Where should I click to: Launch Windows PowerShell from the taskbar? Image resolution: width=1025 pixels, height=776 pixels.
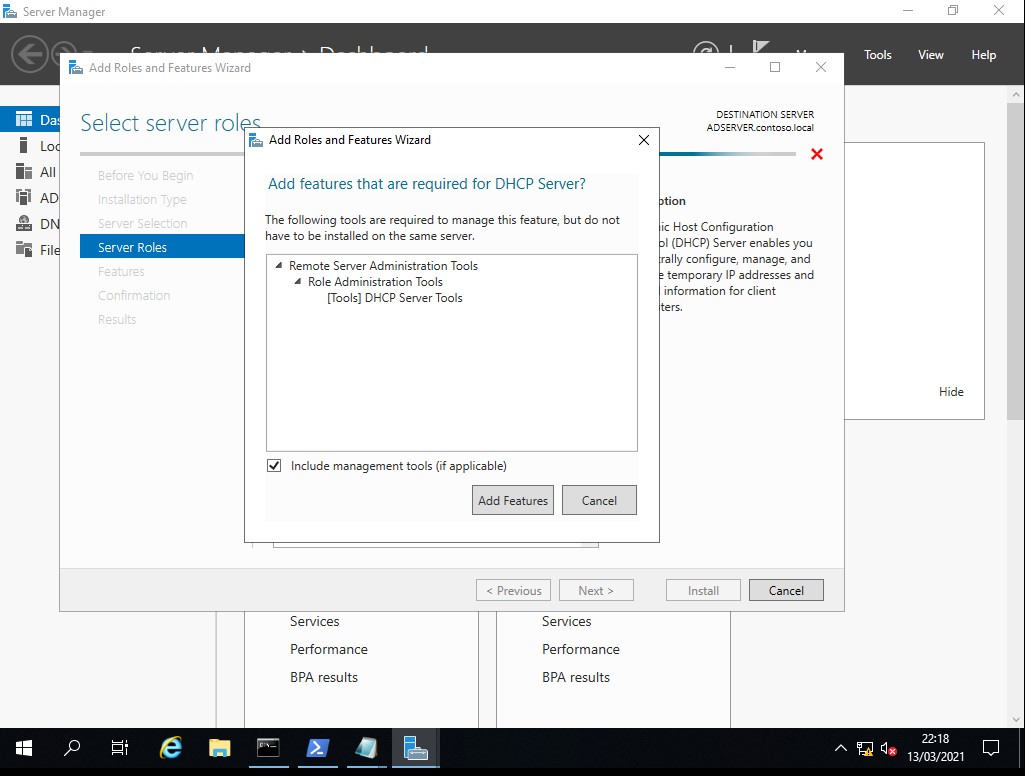pos(317,748)
